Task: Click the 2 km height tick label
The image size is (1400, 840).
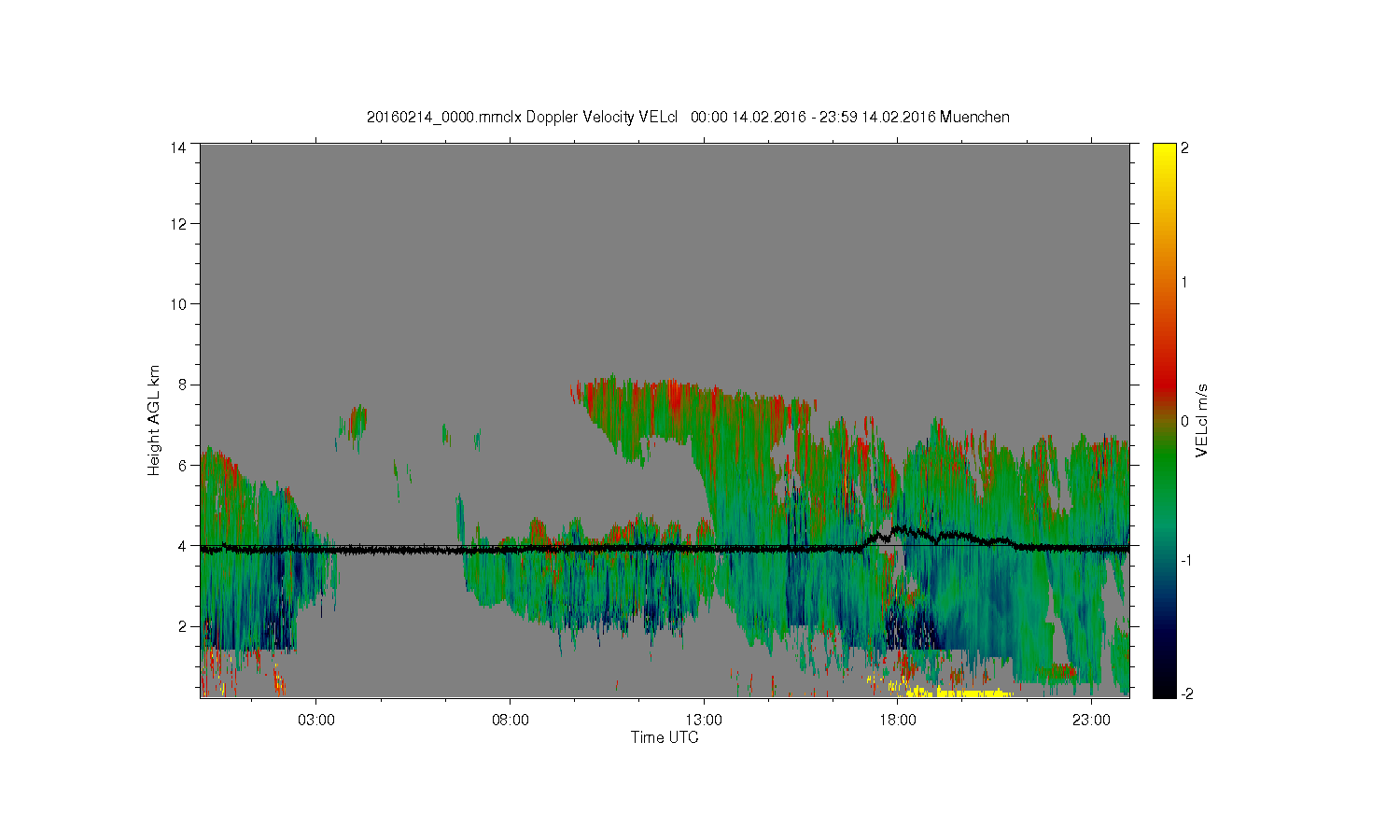Action: (183, 625)
